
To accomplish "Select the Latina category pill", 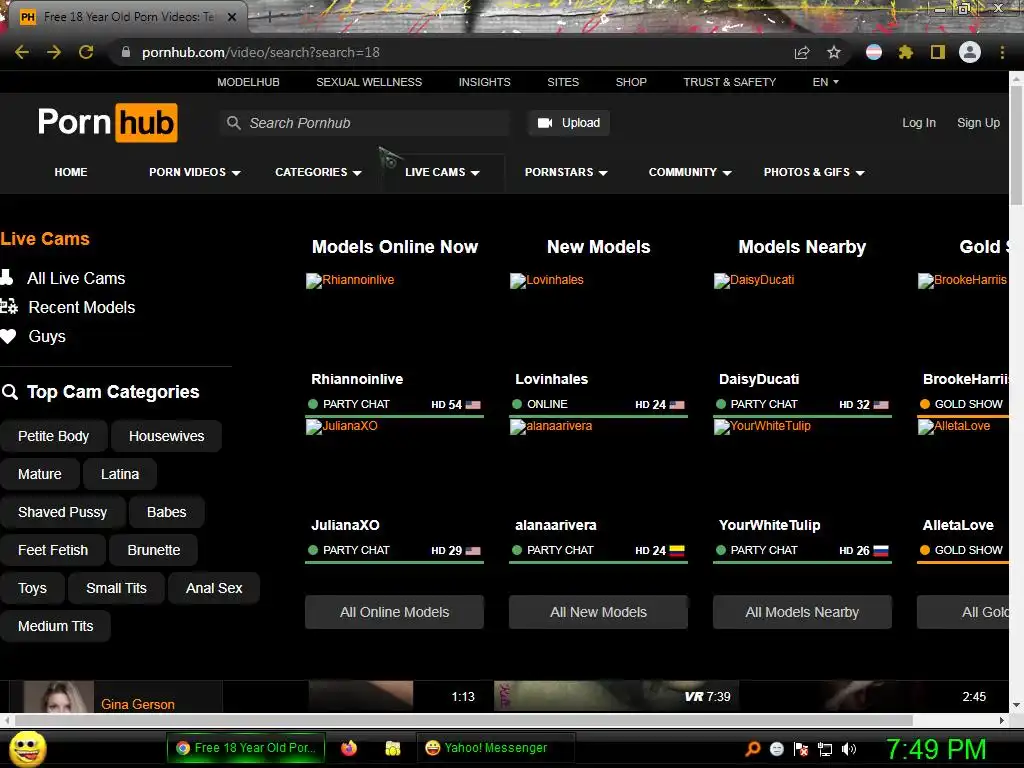I will point(120,474).
